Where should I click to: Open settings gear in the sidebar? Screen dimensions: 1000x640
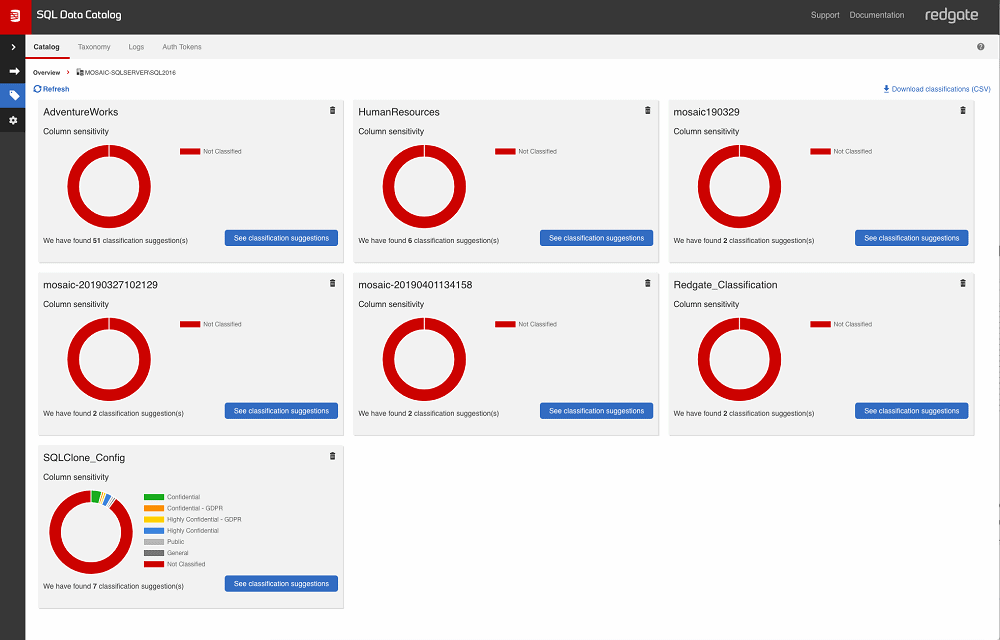click(13, 120)
